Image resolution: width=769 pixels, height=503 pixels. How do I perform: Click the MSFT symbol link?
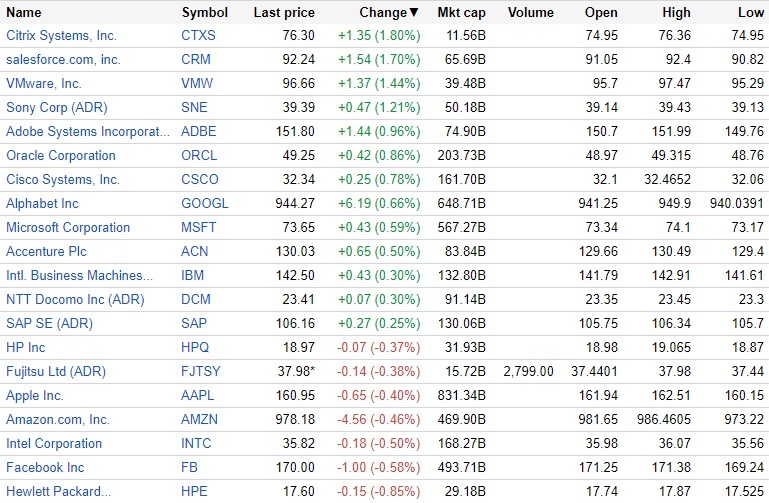pos(199,227)
